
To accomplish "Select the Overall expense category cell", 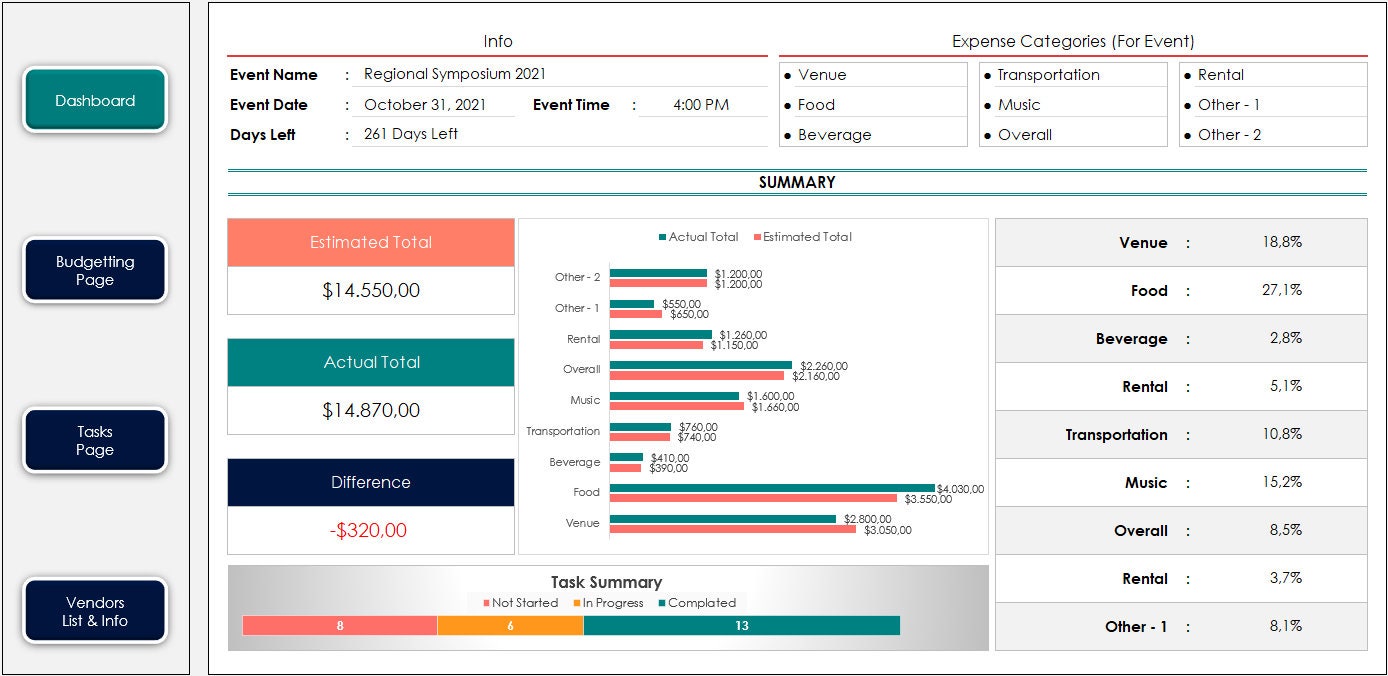I will tap(1073, 135).
